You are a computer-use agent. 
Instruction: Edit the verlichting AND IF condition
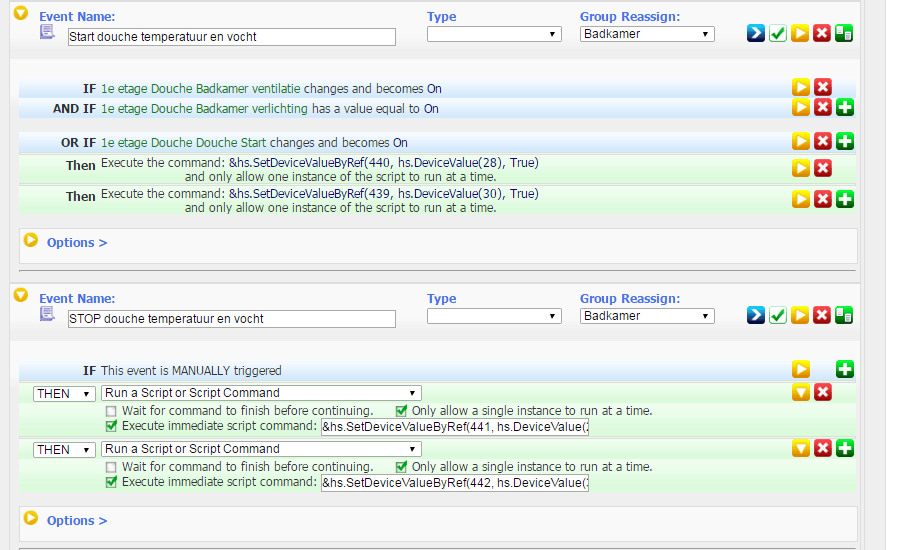(x=801, y=107)
